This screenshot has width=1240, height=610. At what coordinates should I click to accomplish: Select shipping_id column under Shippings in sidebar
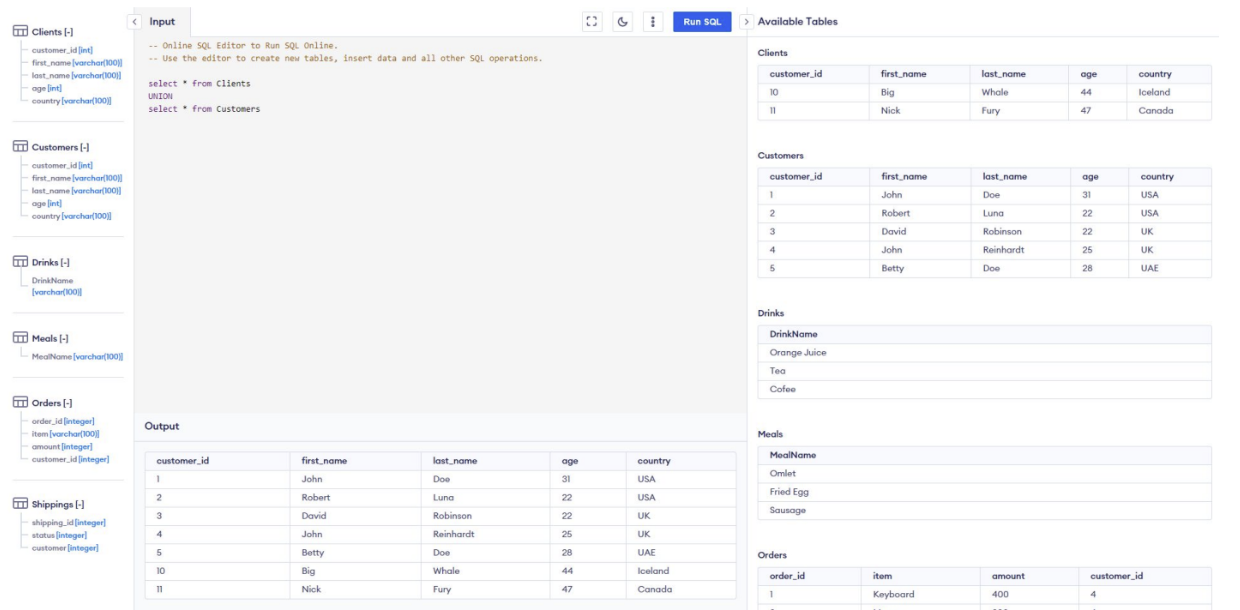coord(68,522)
